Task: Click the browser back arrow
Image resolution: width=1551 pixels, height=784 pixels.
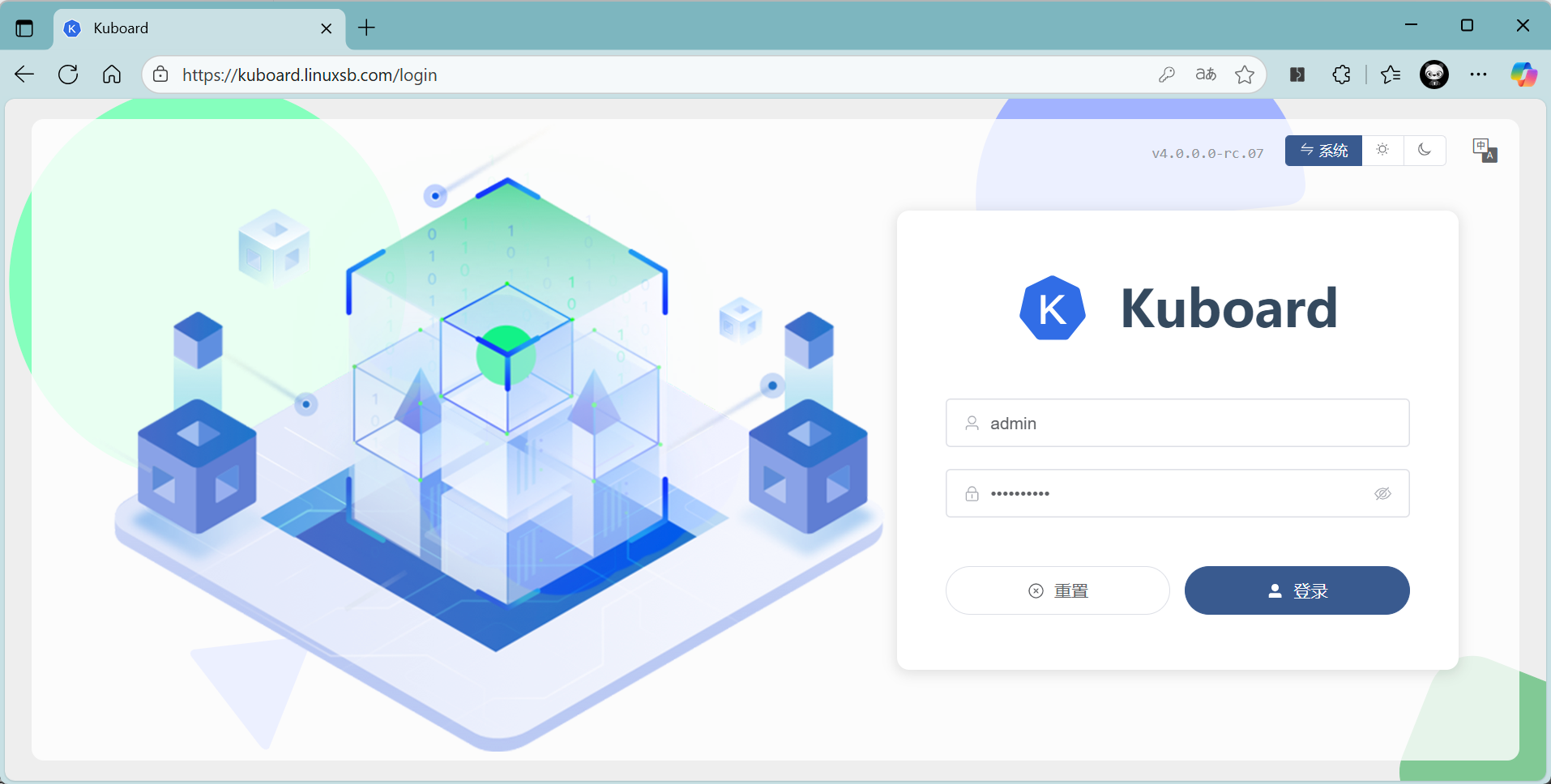Action: pos(24,75)
